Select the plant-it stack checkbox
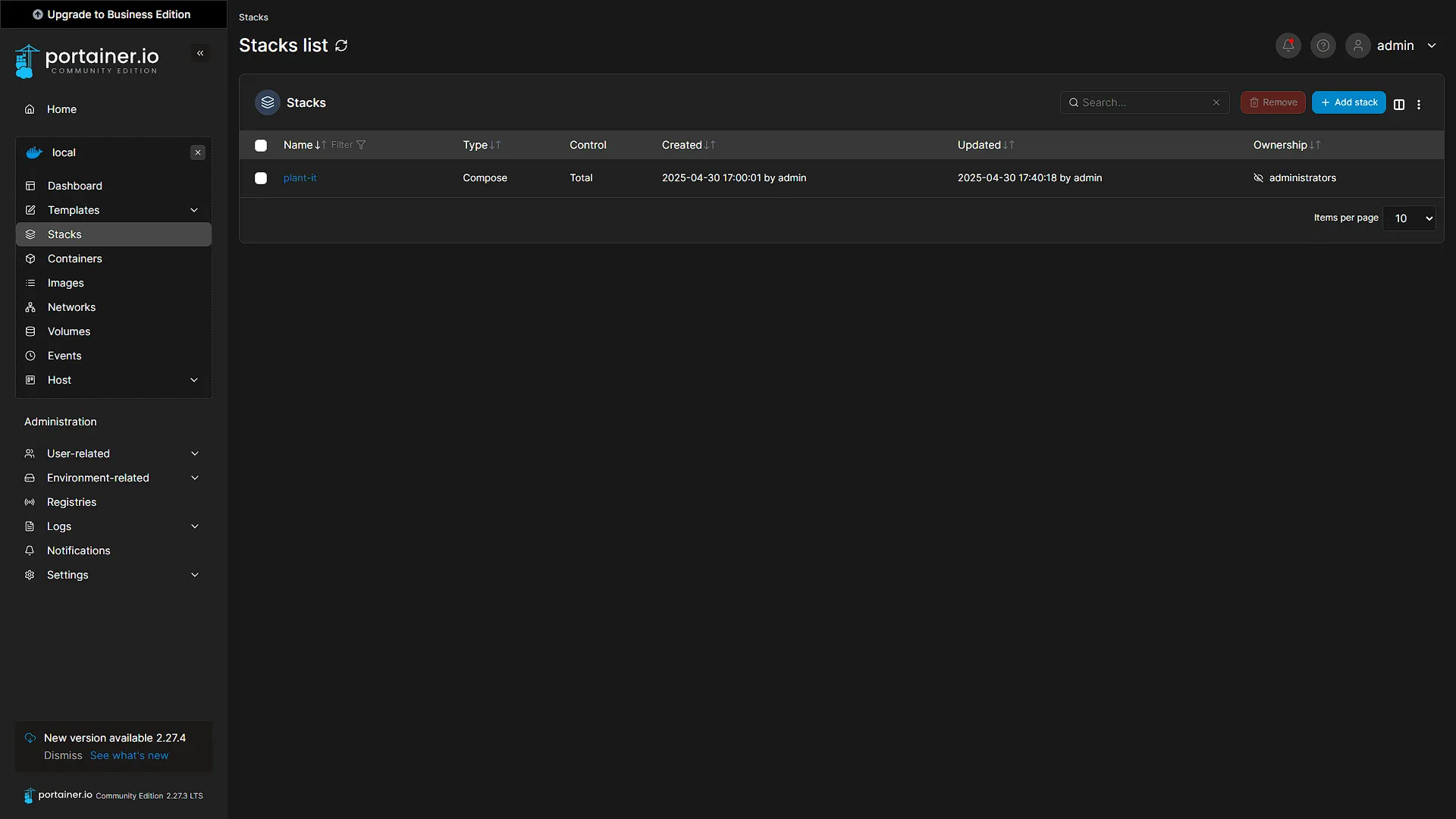The width and height of the screenshot is (1456, 819). (x=261, y=178)
